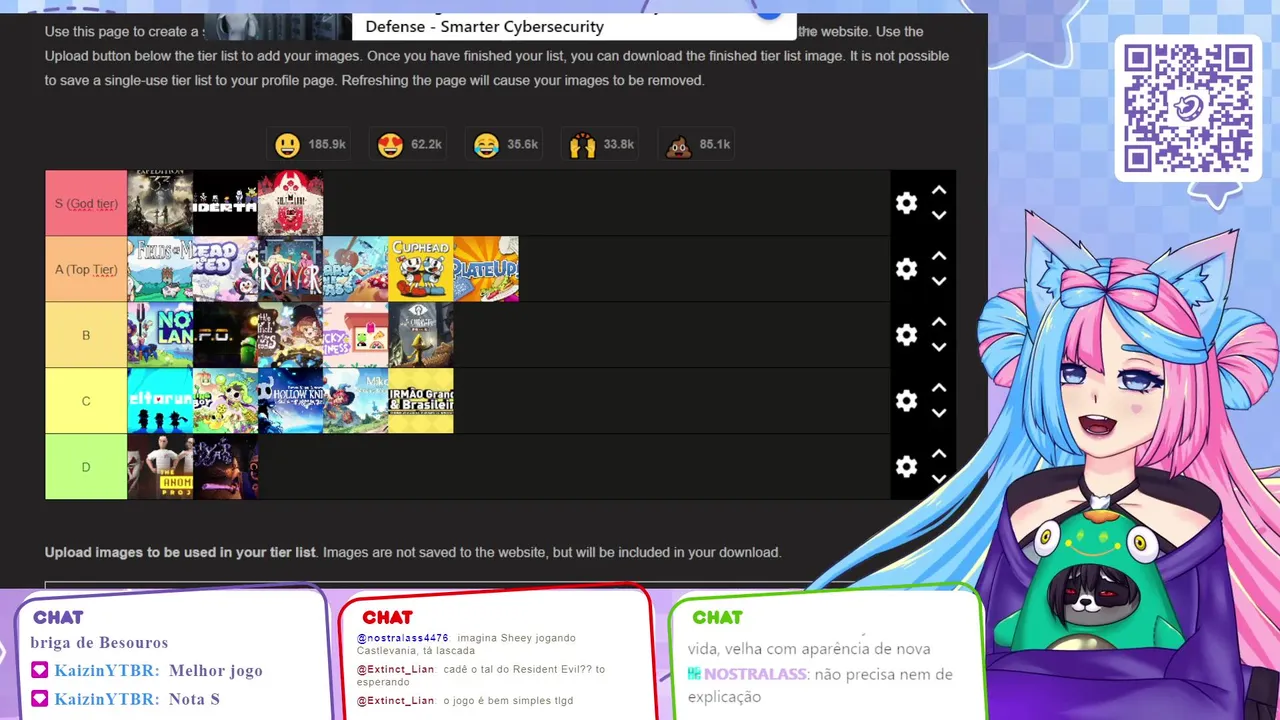The image size is (1280, 720).
Task: Open settings gear for B tier row
Action: (x=906, y=335)
